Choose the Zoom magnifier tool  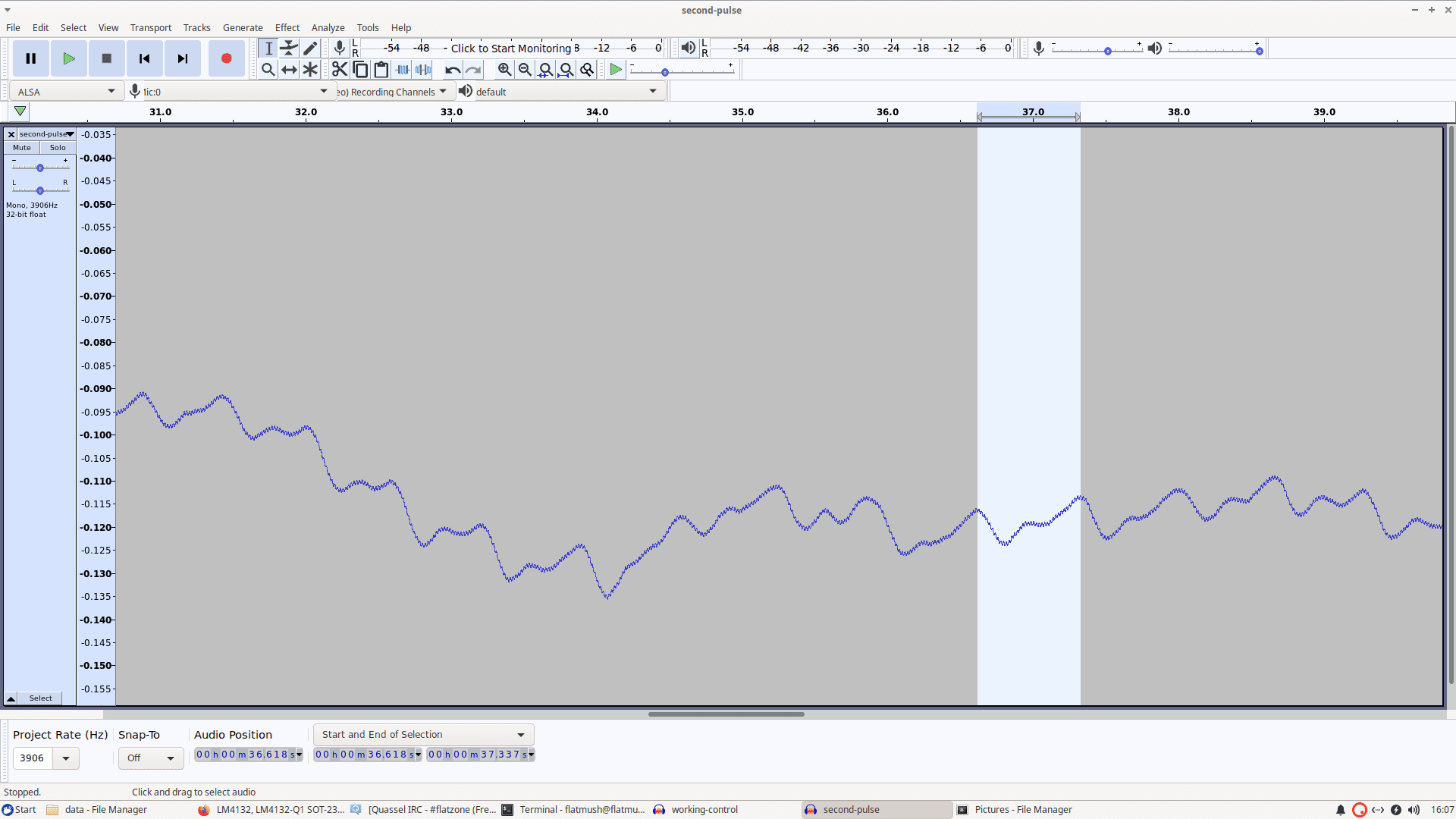(268, 70)
